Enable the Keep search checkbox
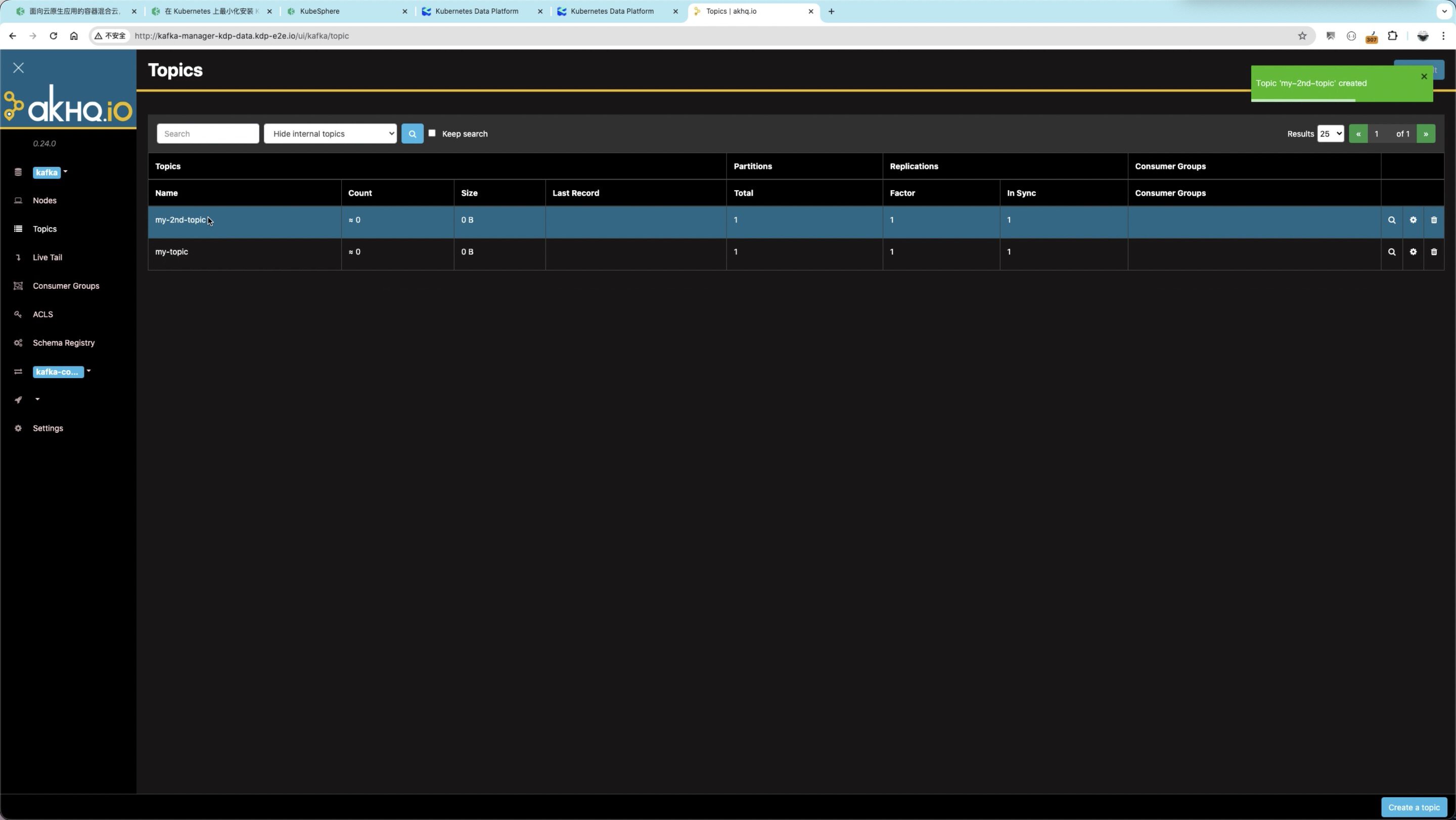Viewport: 1456px width, 820px height. pos(432,133)
